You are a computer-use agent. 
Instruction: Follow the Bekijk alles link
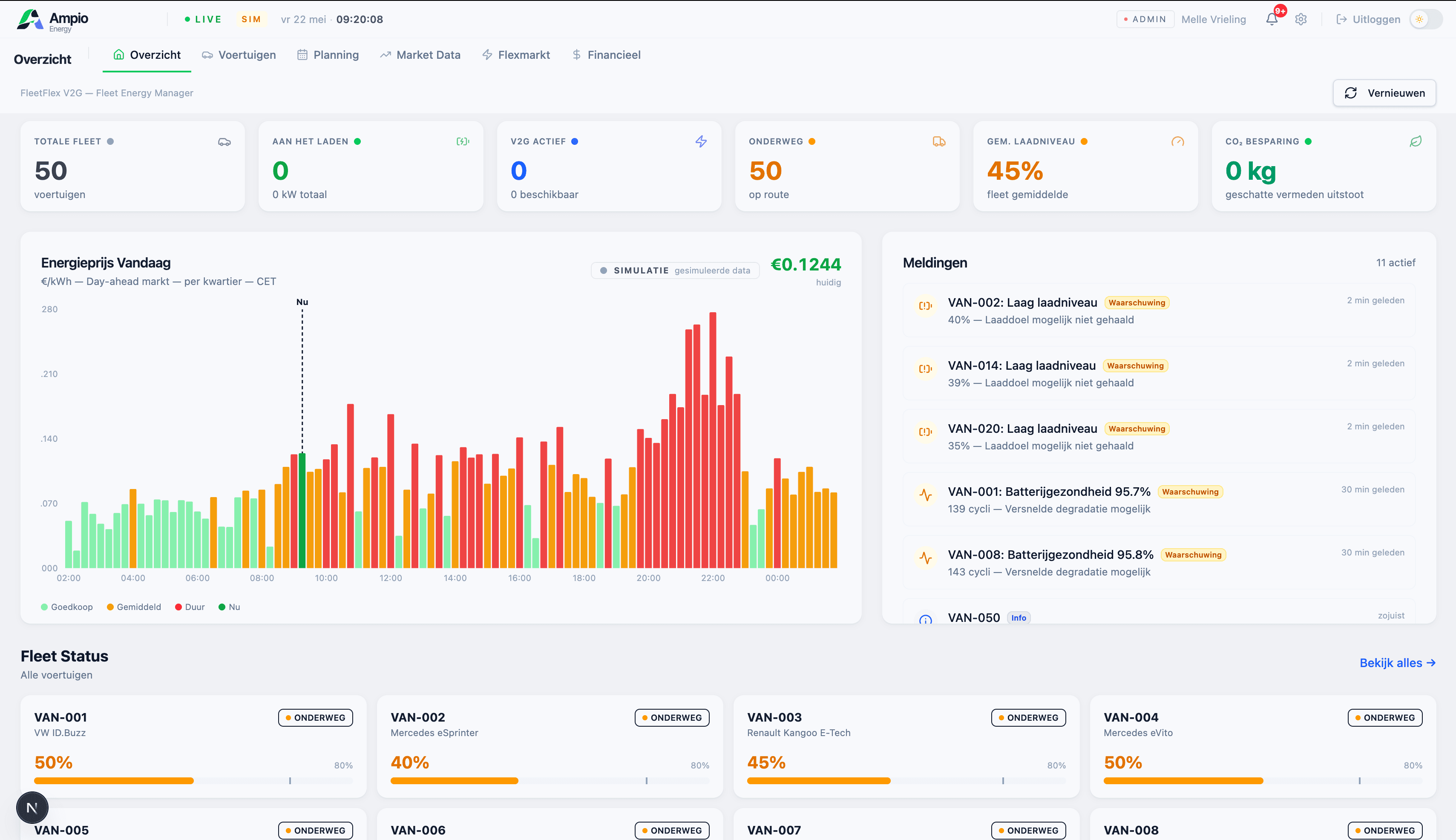coord(1397,663)
